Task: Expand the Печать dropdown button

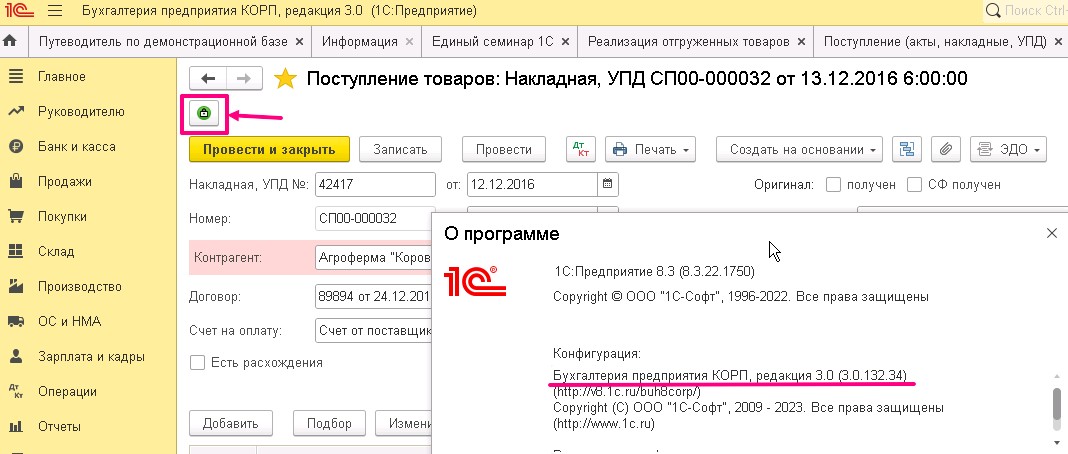Action: (650, 149)
